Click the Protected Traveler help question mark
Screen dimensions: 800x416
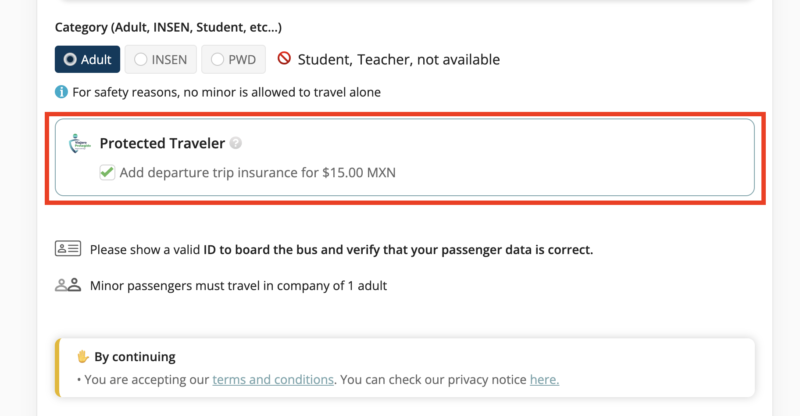pyautogui.click(x=236, y=144)
